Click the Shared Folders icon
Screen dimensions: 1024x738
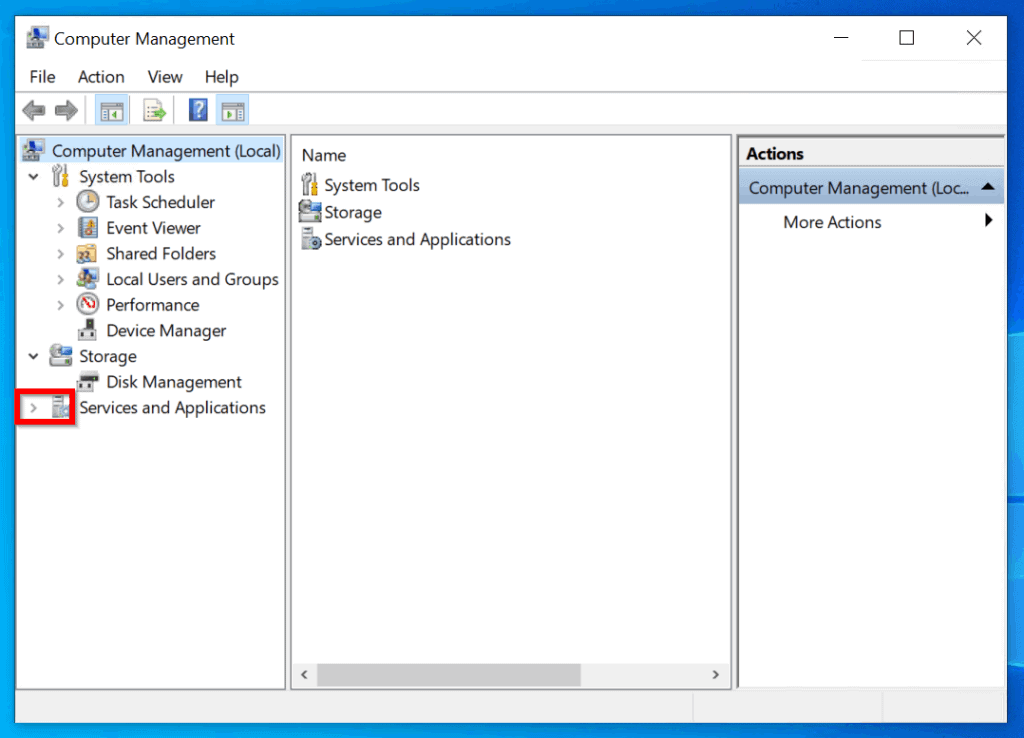pos(87,253)
